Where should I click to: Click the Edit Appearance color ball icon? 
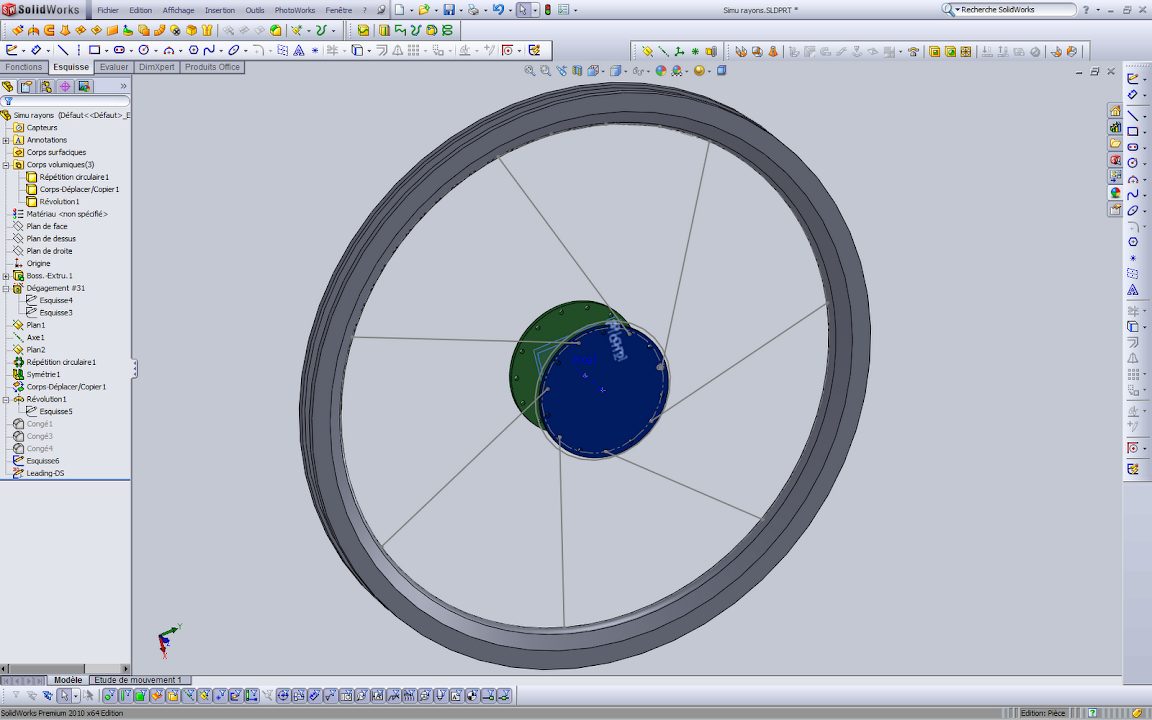(660, 71)
